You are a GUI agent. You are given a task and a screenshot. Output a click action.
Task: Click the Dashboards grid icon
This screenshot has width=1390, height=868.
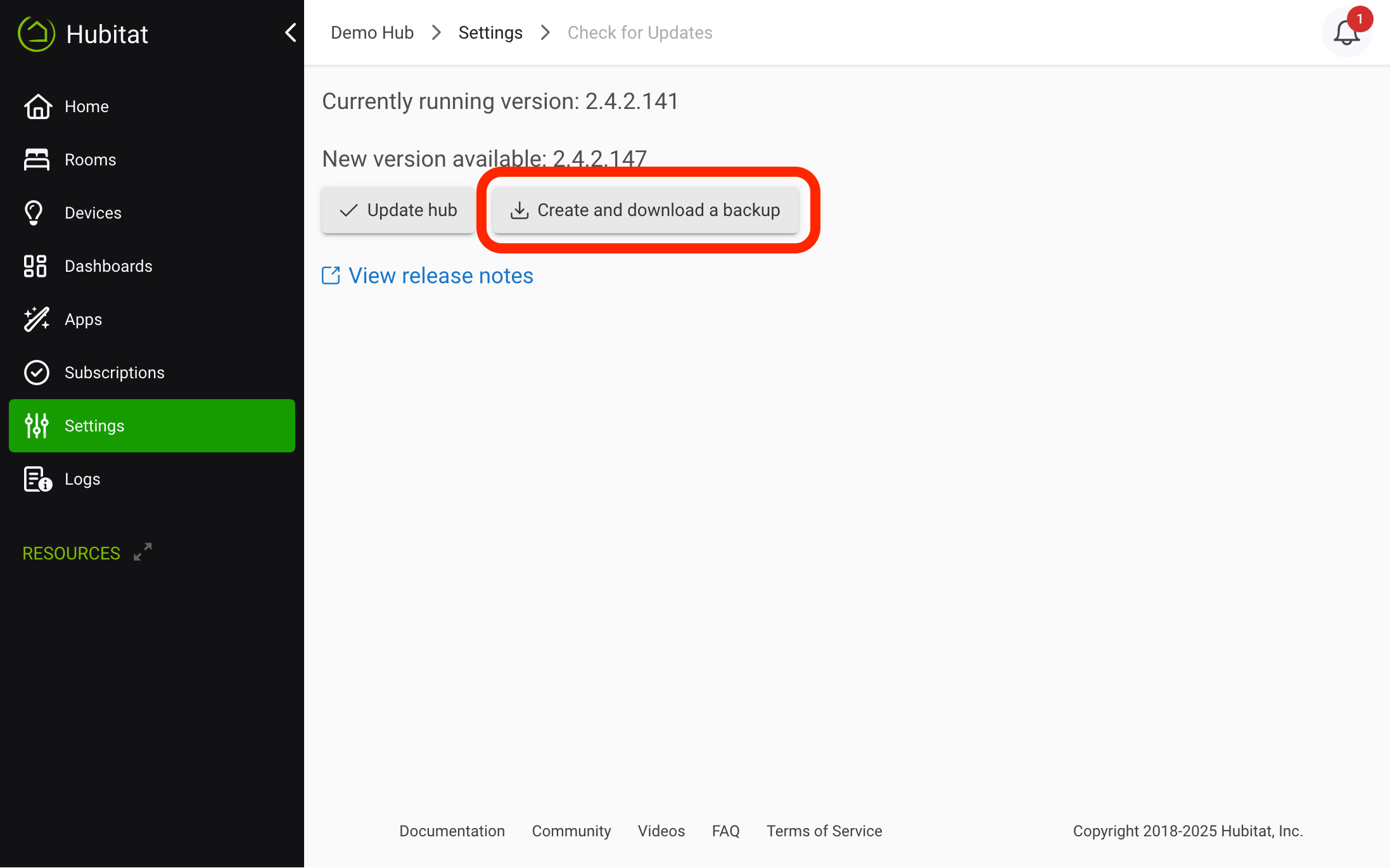click(x=35, y=266)
